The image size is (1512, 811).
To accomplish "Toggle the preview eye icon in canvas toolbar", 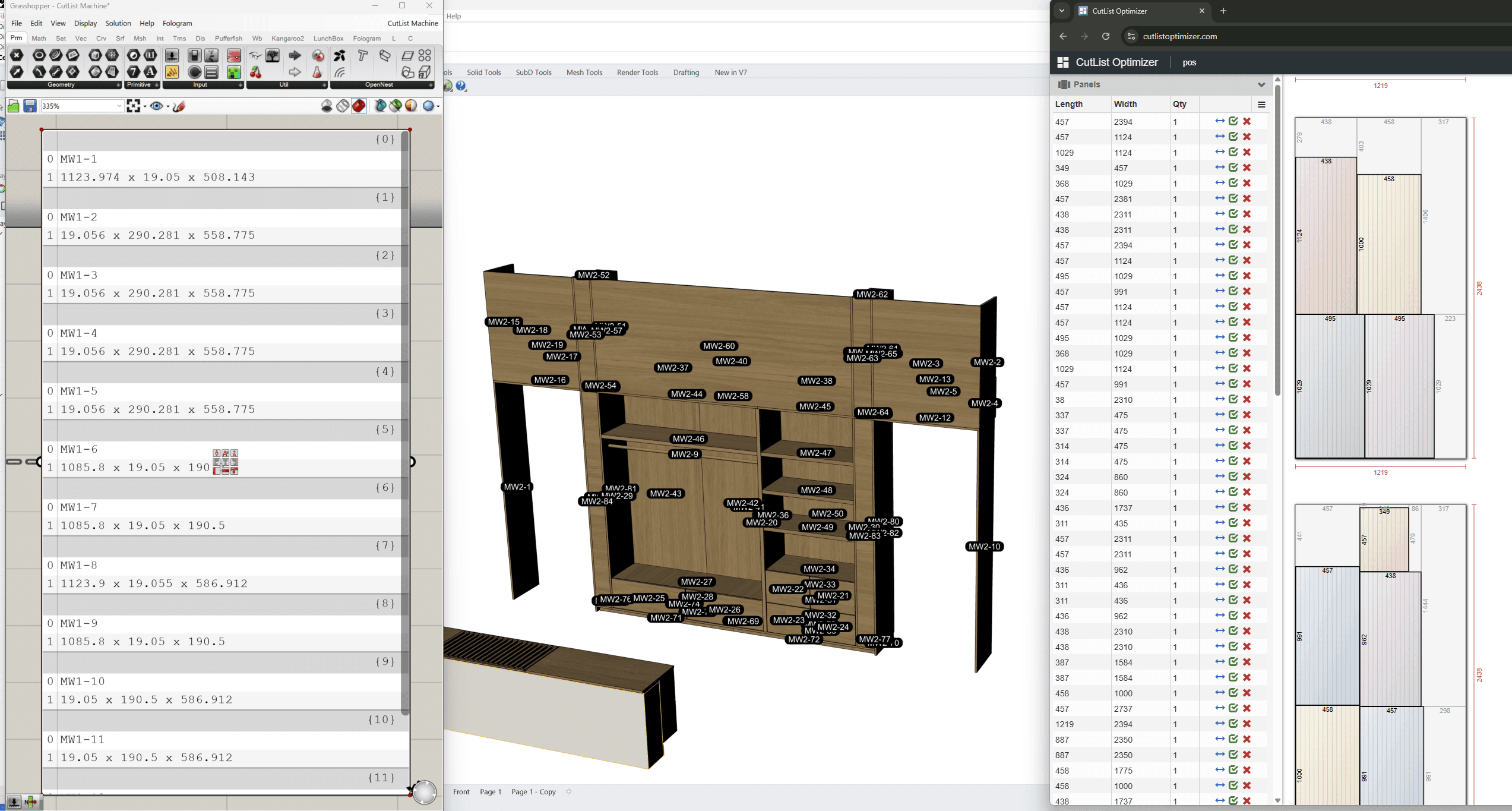I will click(x=156, y=106).
